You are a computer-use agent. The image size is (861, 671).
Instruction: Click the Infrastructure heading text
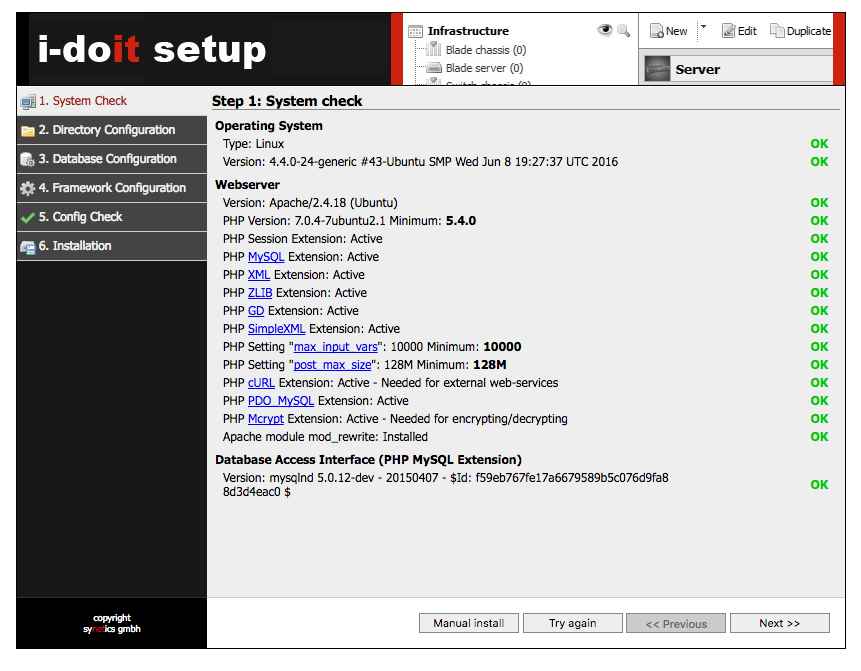pos(468,31)
